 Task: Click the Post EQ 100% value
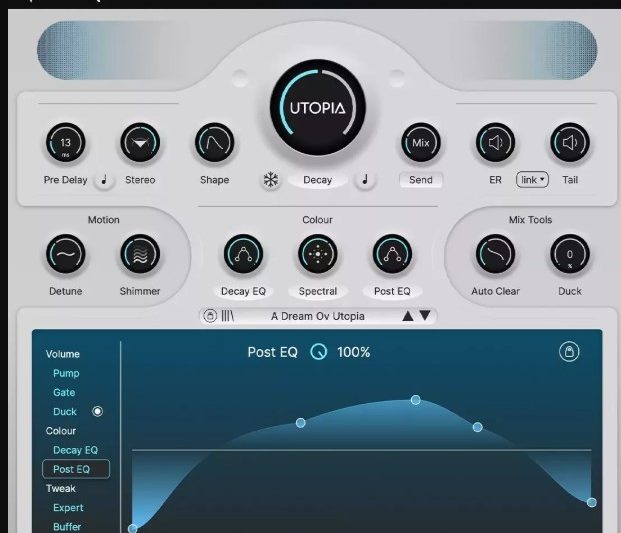point(354,352)
